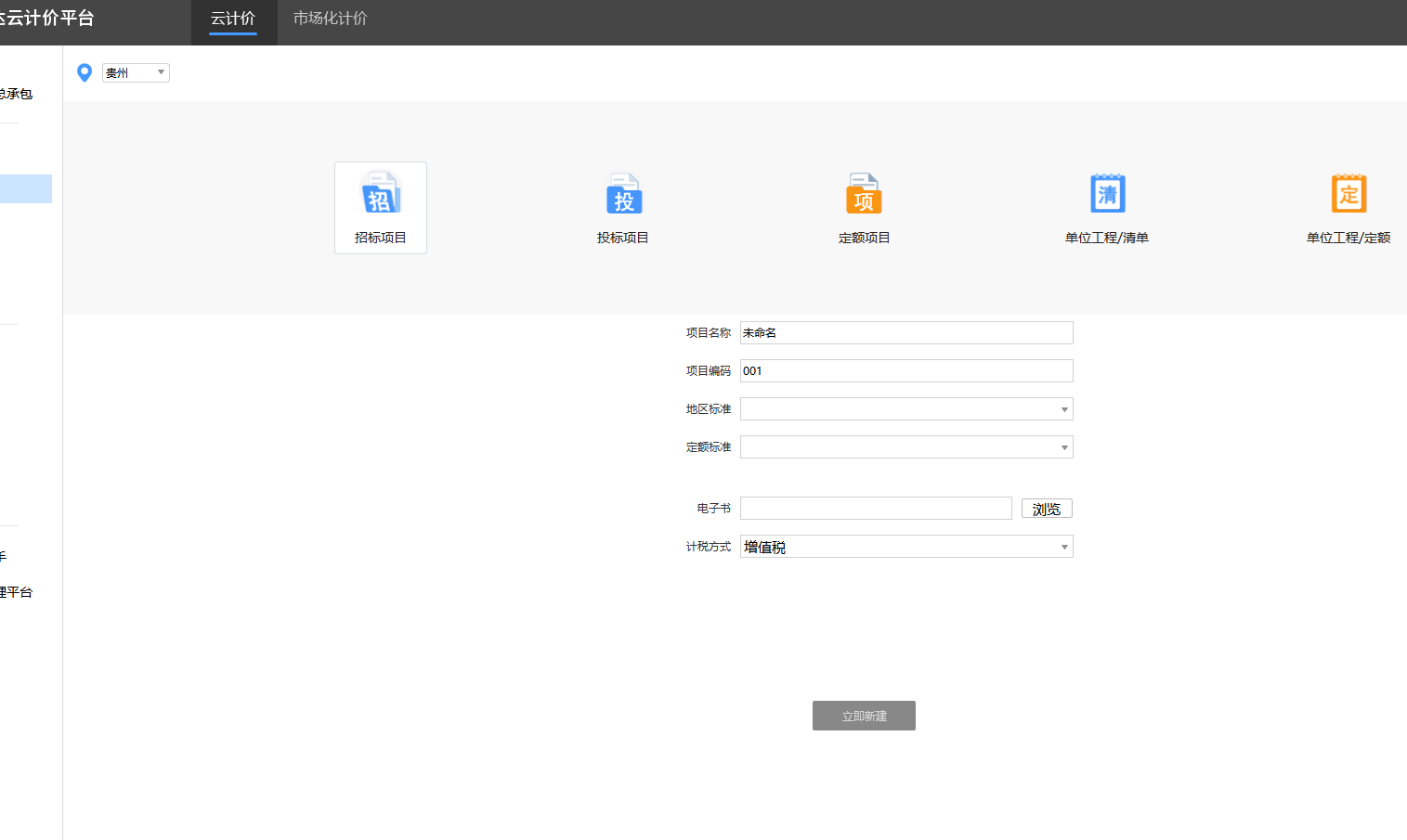Image resolution: width=1407 pixels, height=840 pixels.
Task: Expand the 定额标准 dropdown
Action: (x=906, y=447)
